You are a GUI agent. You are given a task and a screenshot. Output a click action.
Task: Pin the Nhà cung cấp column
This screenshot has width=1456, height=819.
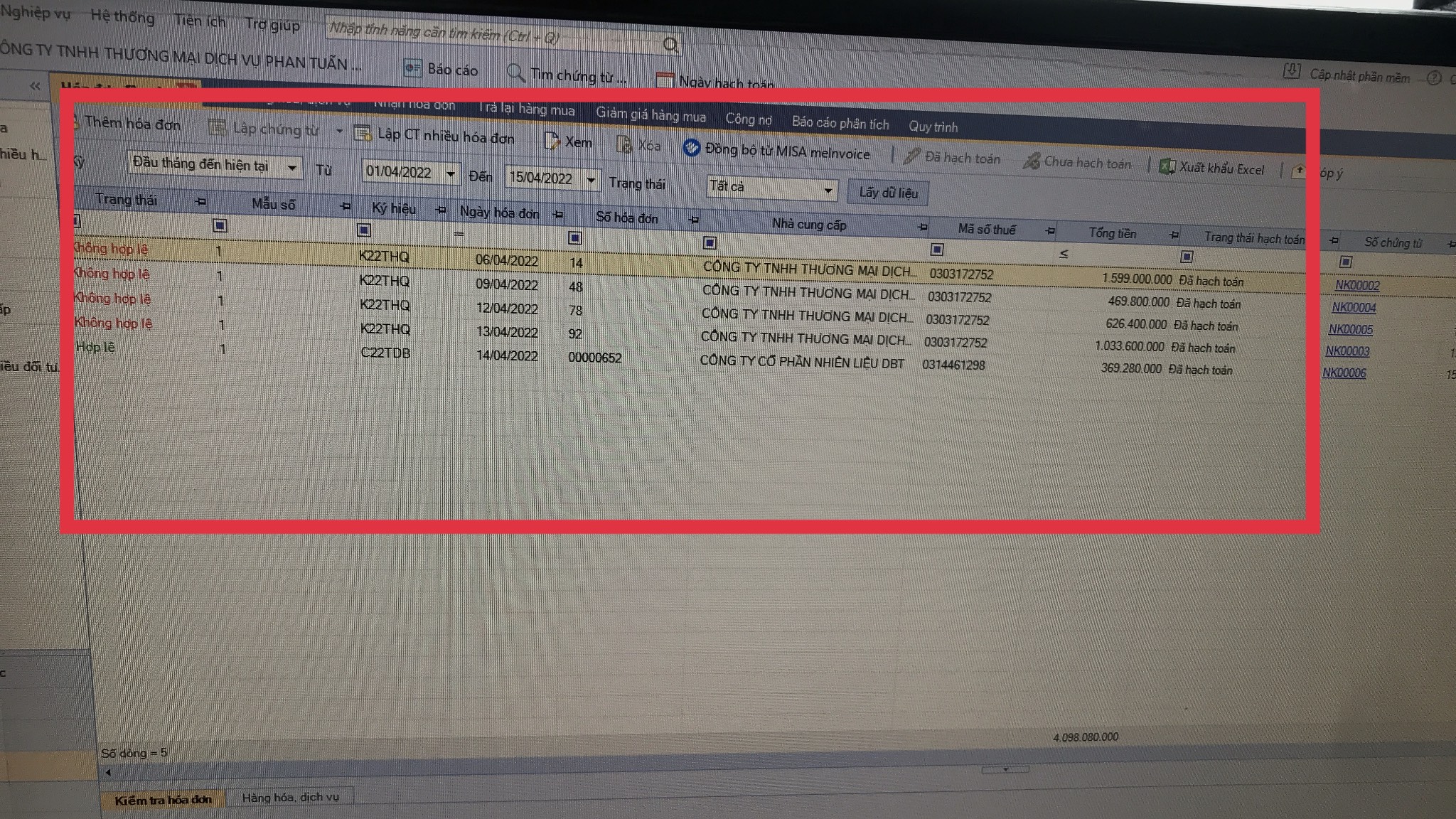click(x=923, y=227)
